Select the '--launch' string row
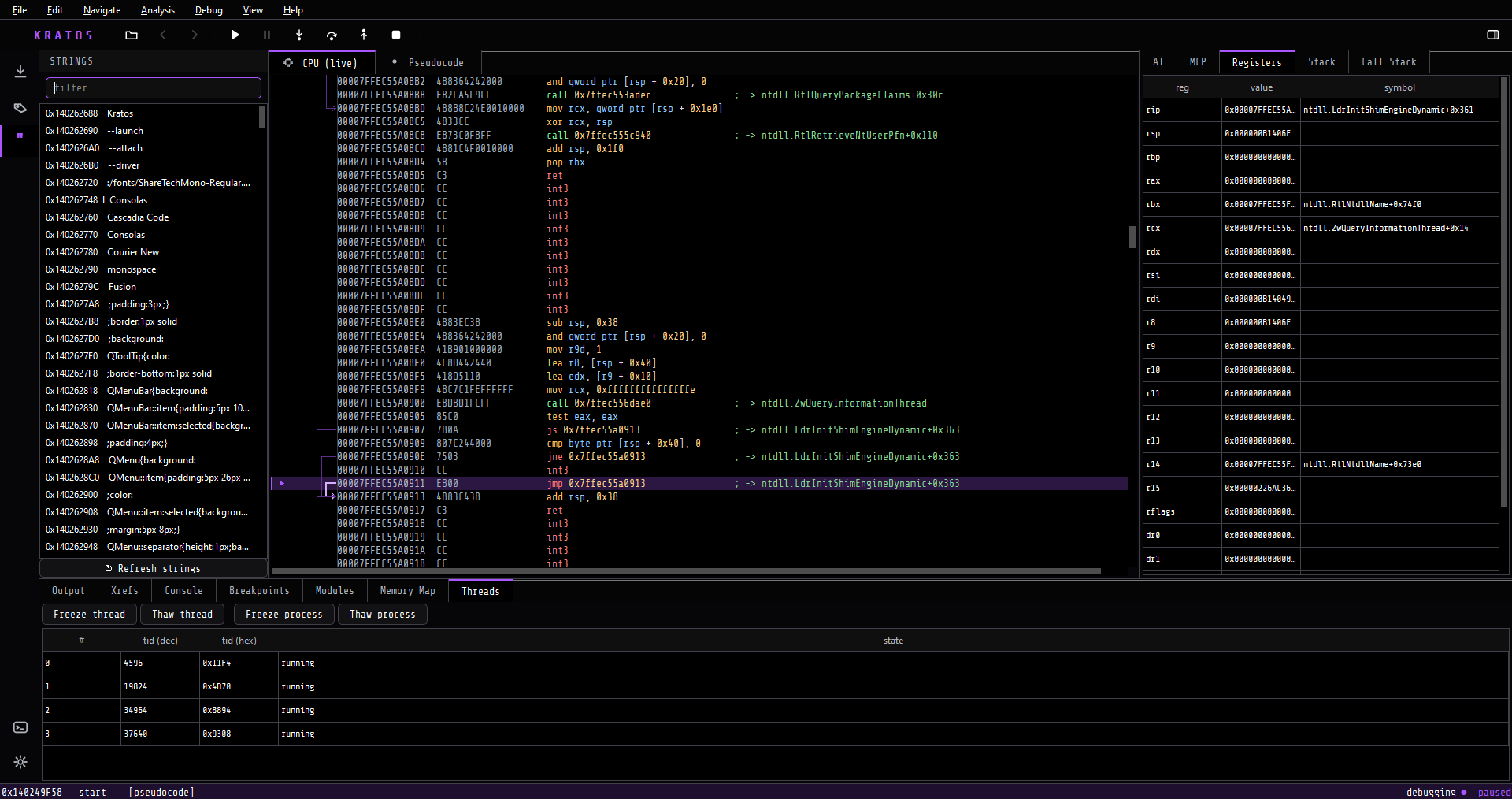The width and height of the screenshot is (1512, 799). (x=150, y=131)
